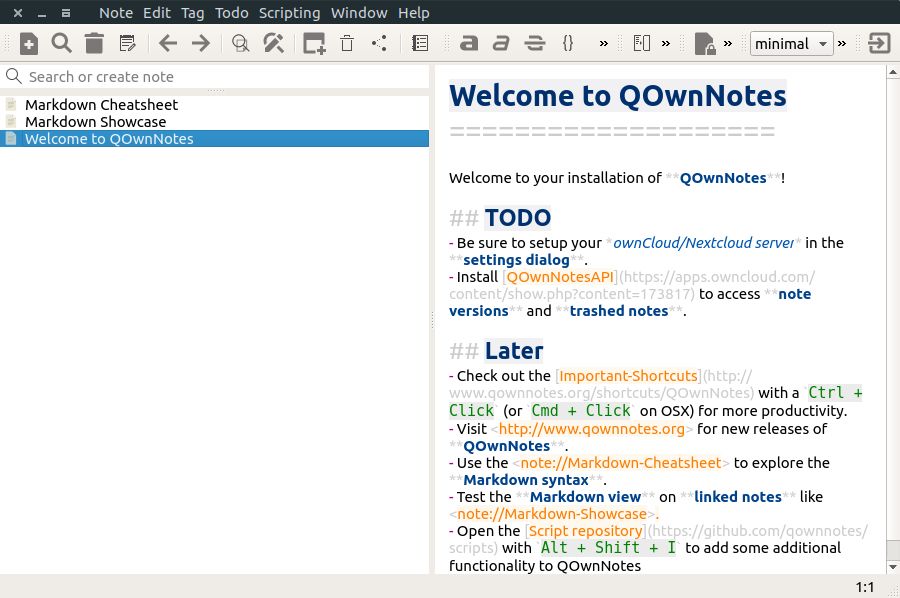Viewport: 900px width, 598px height.
Task: Open the Tag menu
Action: coord(193,13)
